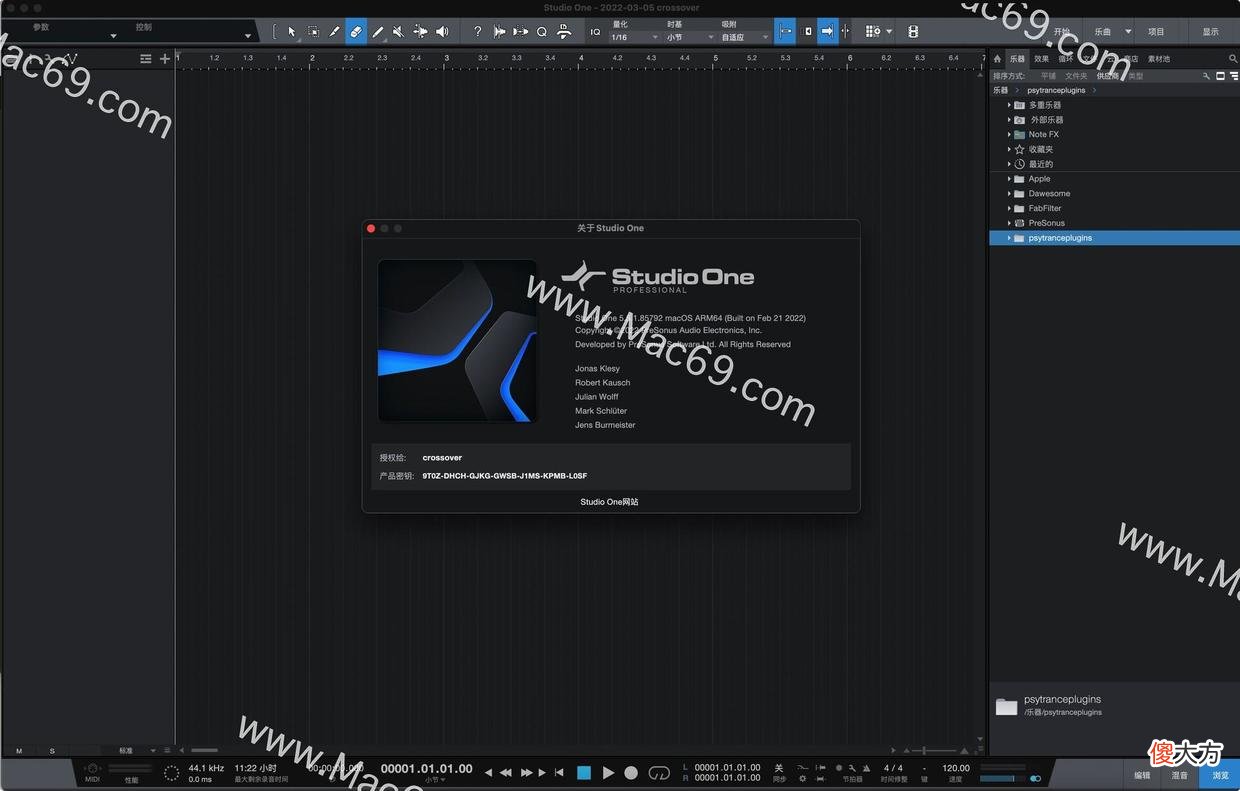
Task: Switch to the 素材池 browser tab
Action: click(1159, 59)
